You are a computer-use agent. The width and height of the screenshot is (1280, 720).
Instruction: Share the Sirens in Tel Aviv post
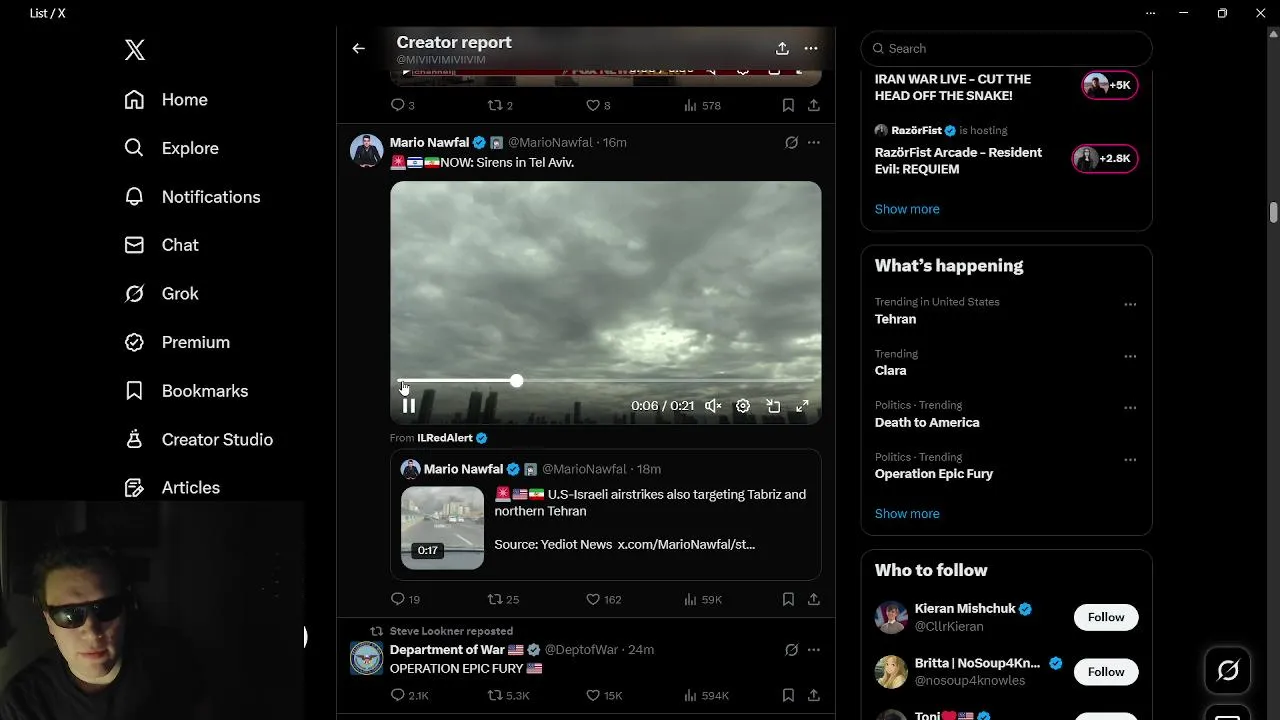pyautogui.click(x=814, y=599)
